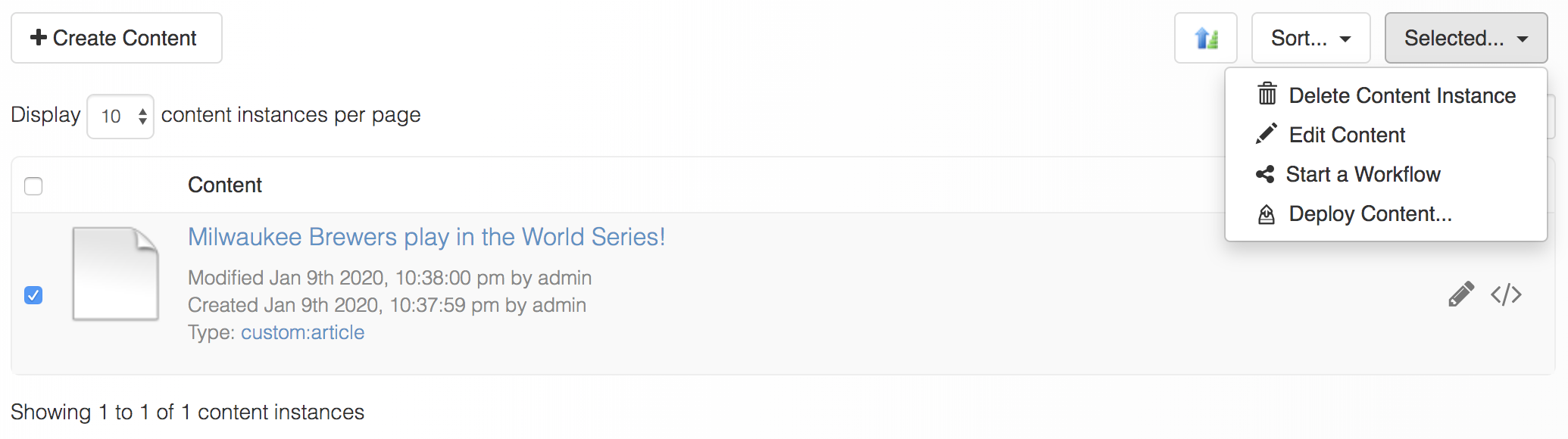
Task: Open the Sort... dropdown
Action: (x=1310, y=38)
